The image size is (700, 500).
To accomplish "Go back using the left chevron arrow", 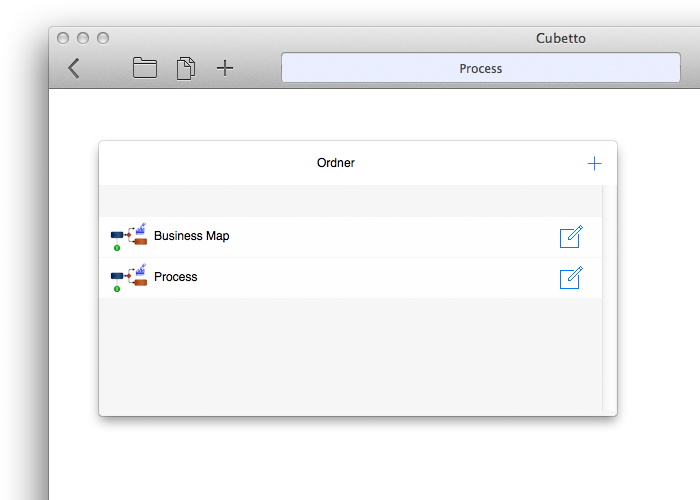I will coord(74,68).
